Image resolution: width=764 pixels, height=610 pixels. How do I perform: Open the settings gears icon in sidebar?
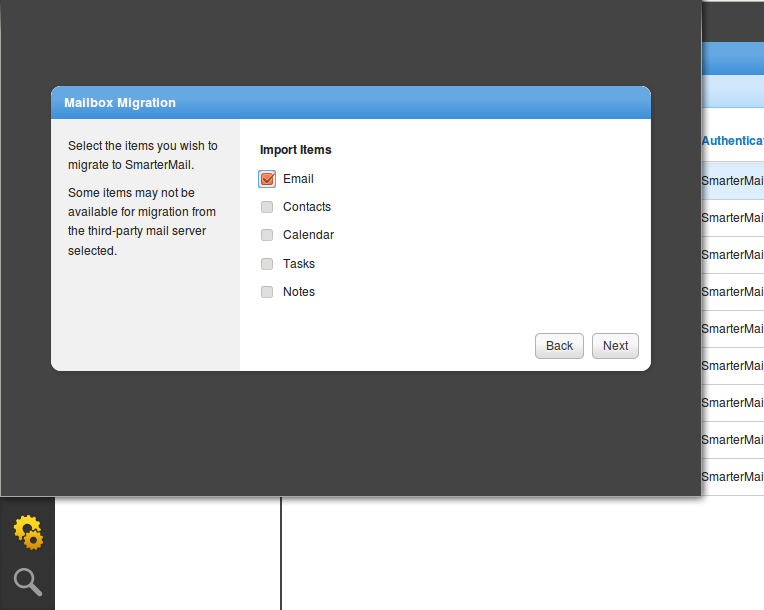28,532
